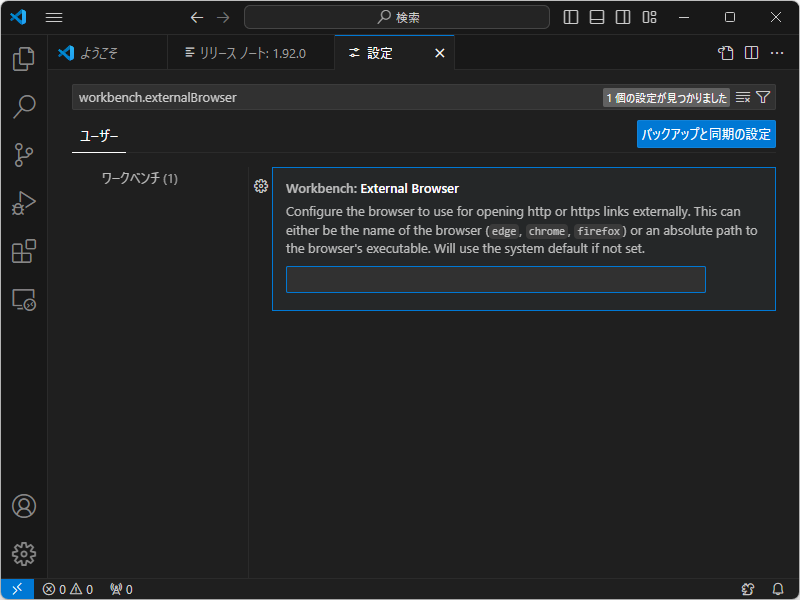The width and height of the screenshot is (800, 600).
Task: Open Customize Layout icon
Action: pos(649,17)
